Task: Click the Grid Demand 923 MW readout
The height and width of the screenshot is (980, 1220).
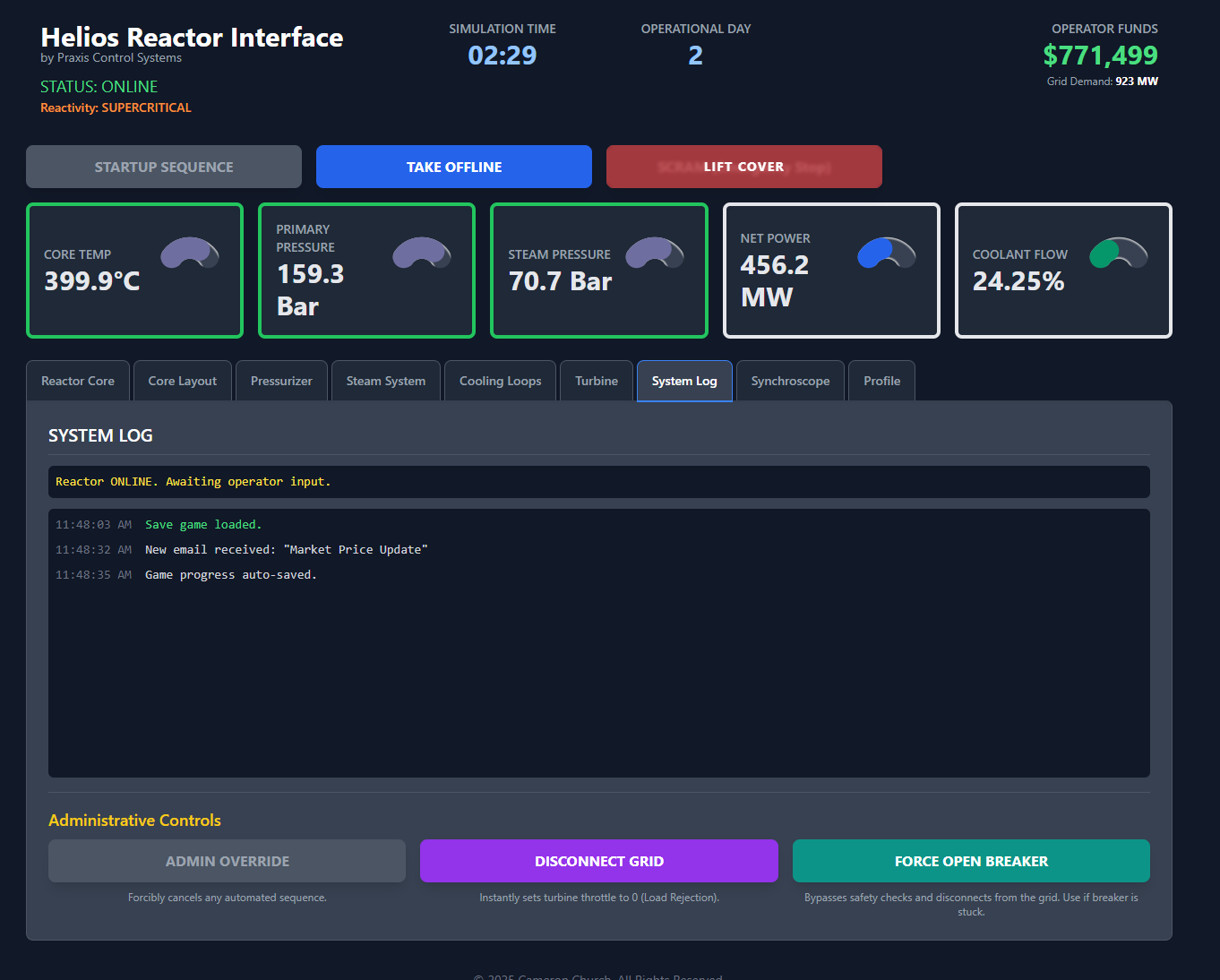Action: (x=1103, y=82)
